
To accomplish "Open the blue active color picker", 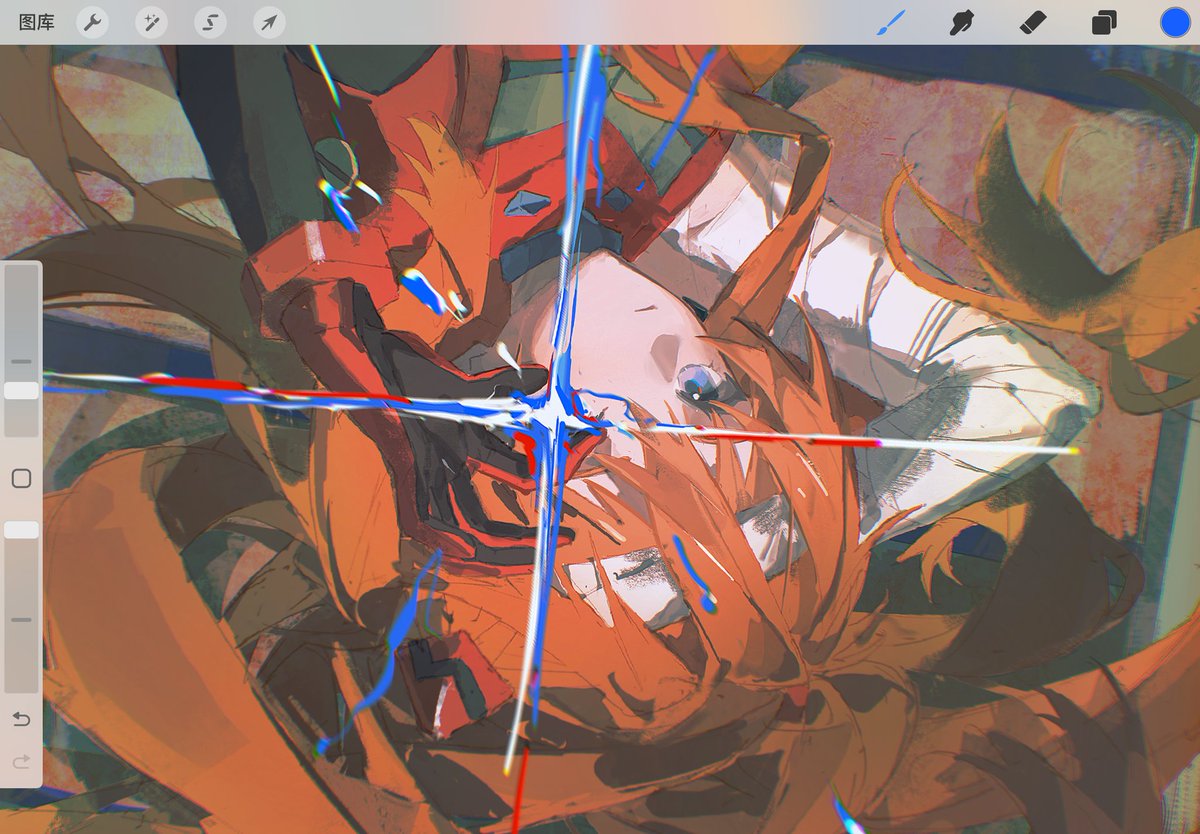I will tap(1175, 22).
